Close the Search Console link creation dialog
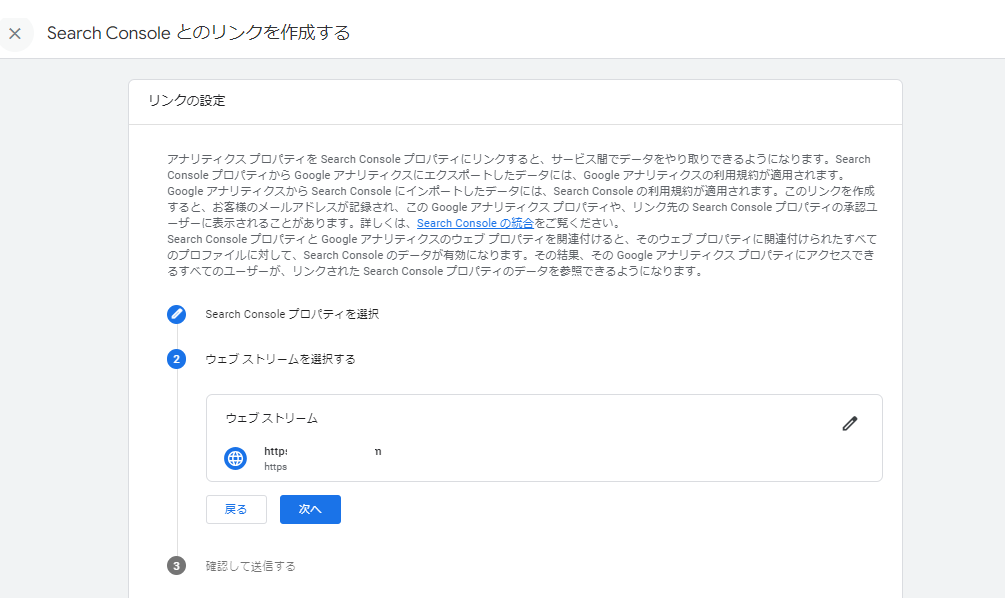The image size is (1005, 598). (15, 33)
